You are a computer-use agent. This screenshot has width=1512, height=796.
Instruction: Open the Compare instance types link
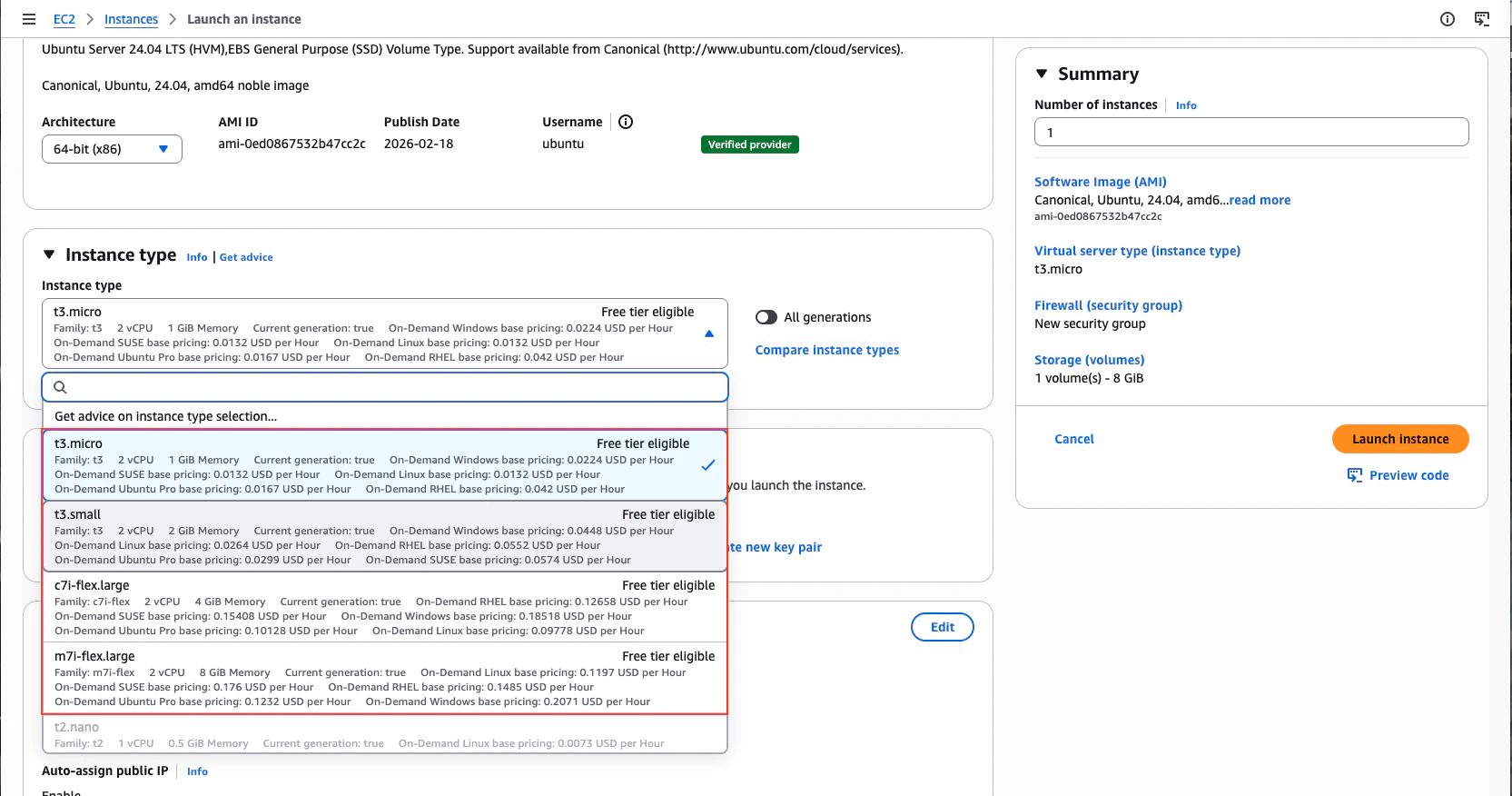coord(827,350)
